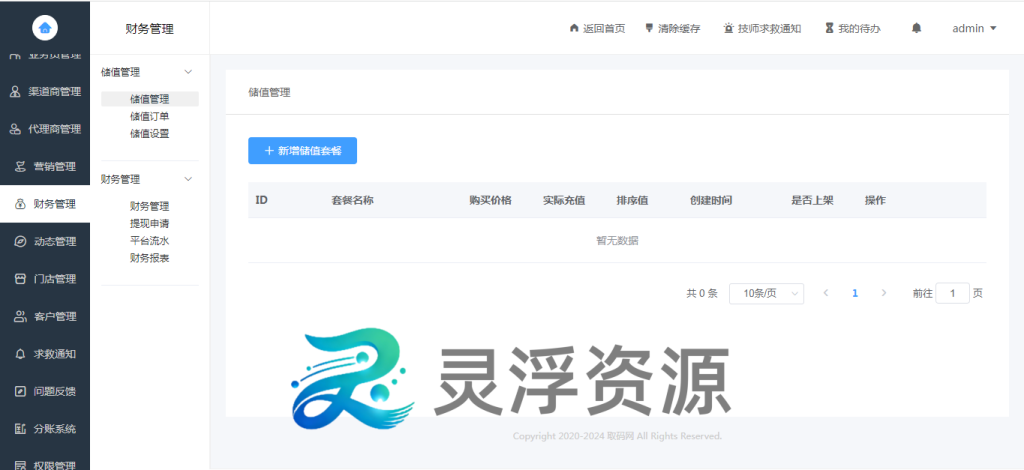The height and width of the screenshot is (470, 1024).
Task: Click the blue home logo icon
Action: click(x=44, y=27)
